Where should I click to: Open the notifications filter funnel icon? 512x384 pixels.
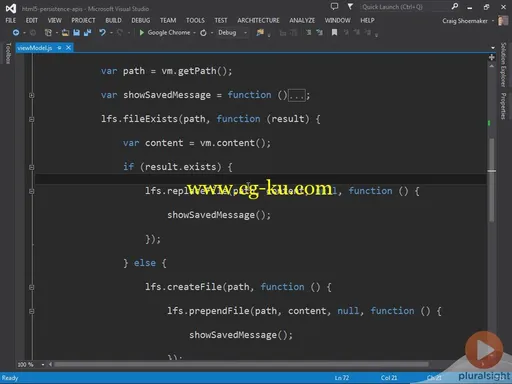[350, 6]
